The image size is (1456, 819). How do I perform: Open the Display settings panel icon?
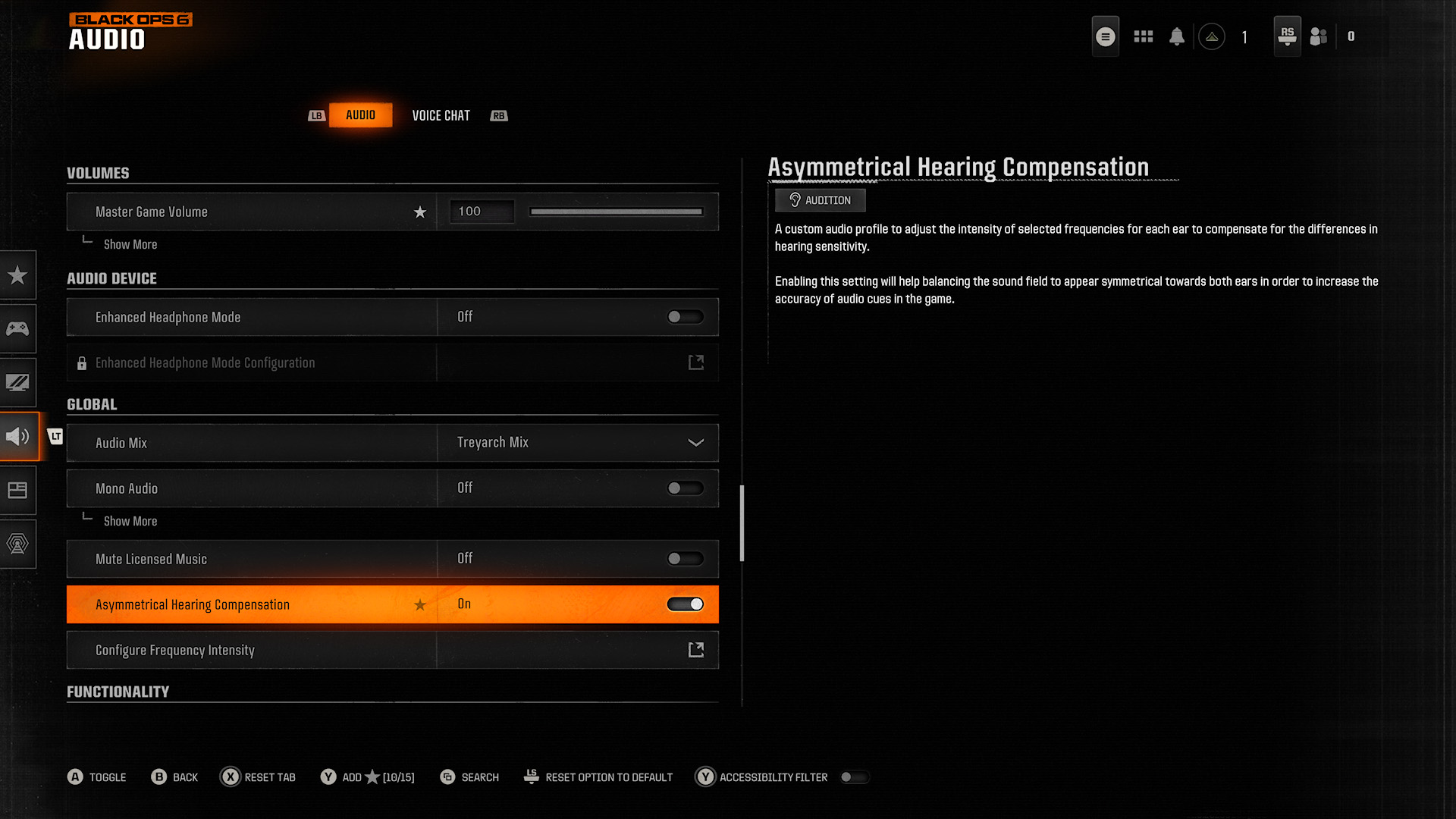18,382
